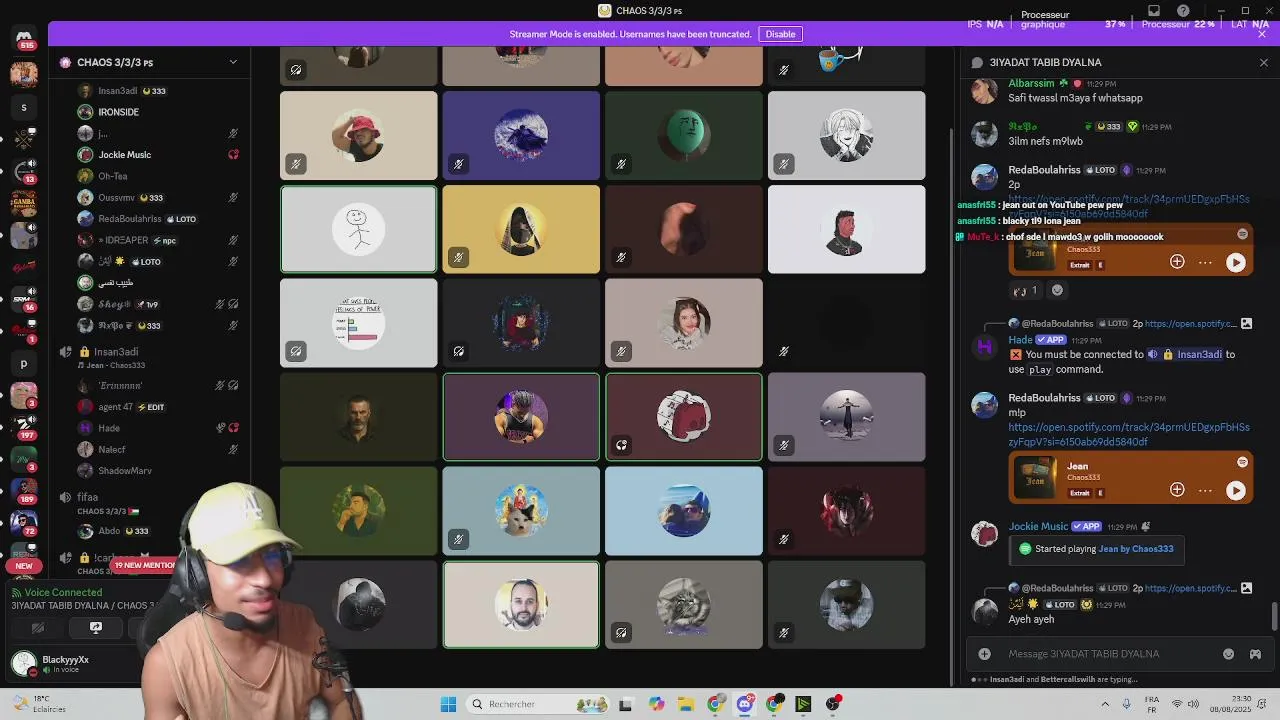Viewport: 1280px width, 720px height.
Task: Open Discord from the Windows taskbar
Action: coord(745,704)
